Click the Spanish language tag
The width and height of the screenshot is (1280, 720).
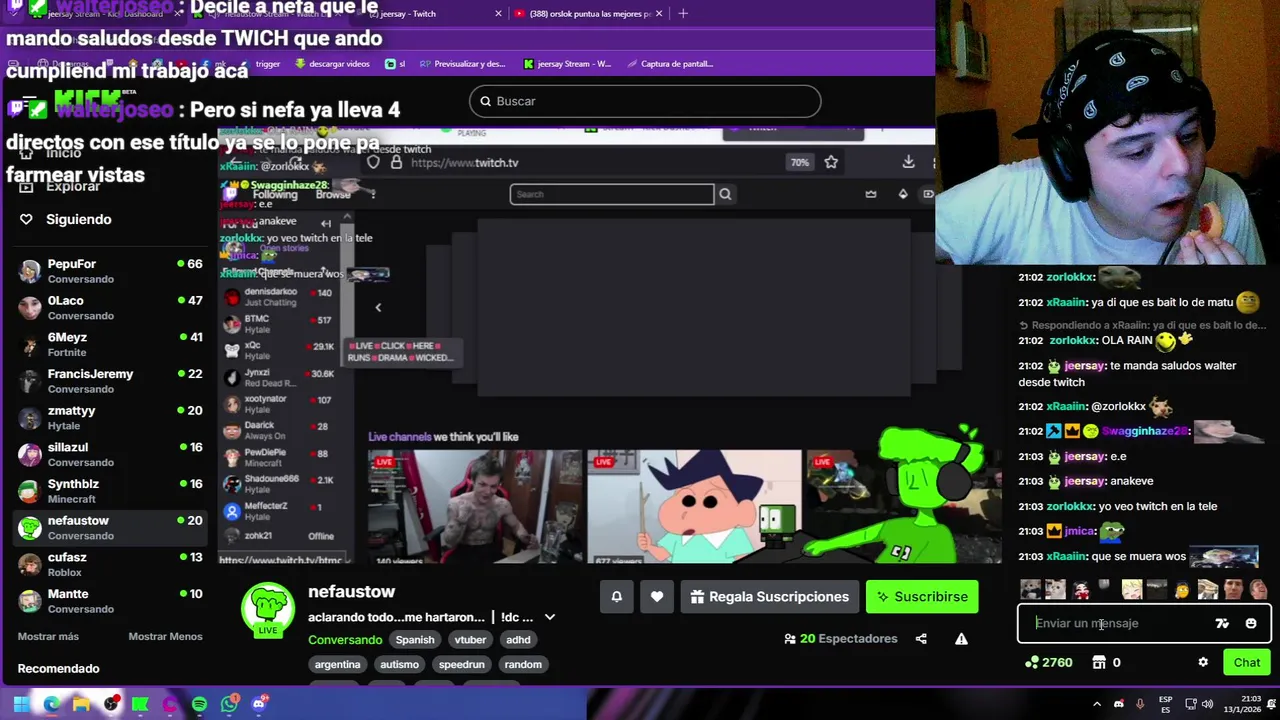(415, 640)
